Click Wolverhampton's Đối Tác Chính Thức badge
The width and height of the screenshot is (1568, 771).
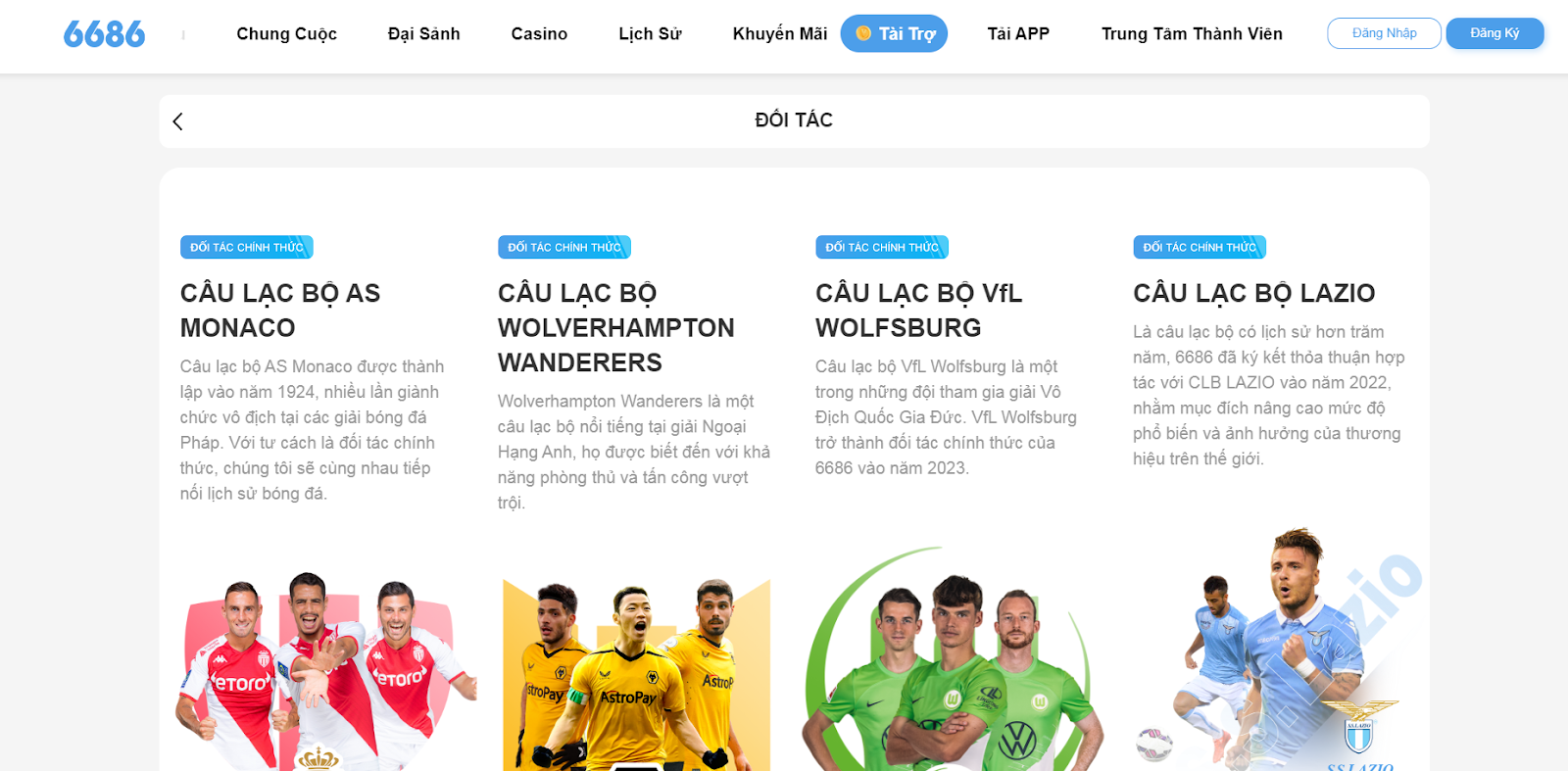click(x=564, y=247)
